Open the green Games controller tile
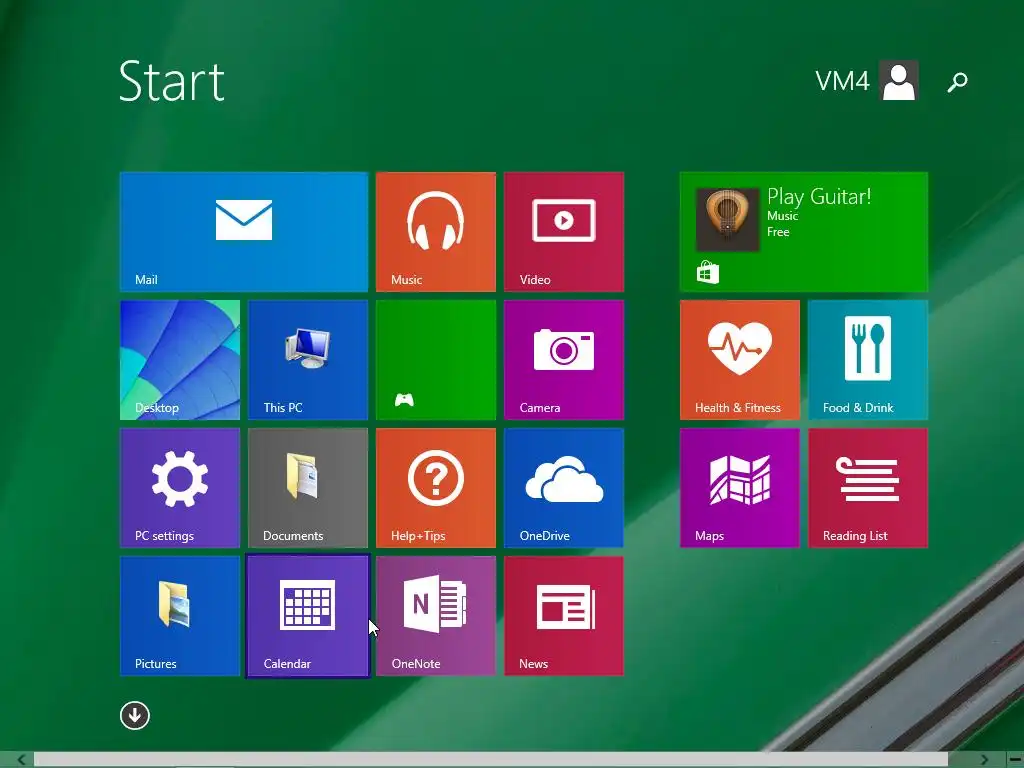1024x768 pixels. (x=436, y=360)
